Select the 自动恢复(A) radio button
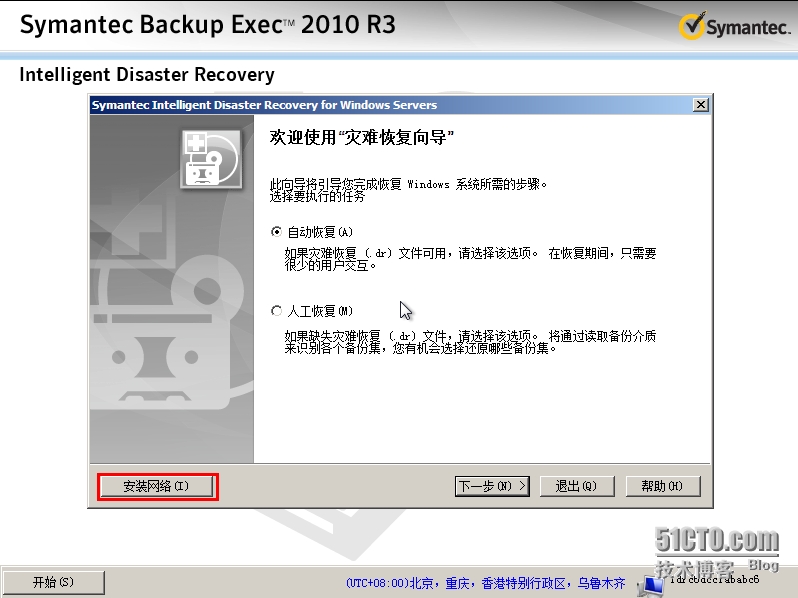The width and height of the screenshot is (798, 598). coord(276,232)
